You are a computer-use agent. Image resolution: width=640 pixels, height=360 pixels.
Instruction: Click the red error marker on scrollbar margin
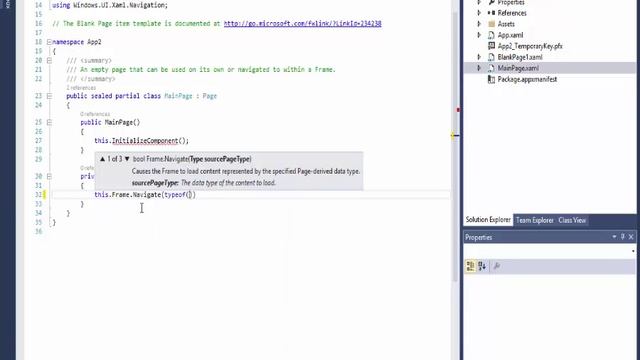coord(458,109)
